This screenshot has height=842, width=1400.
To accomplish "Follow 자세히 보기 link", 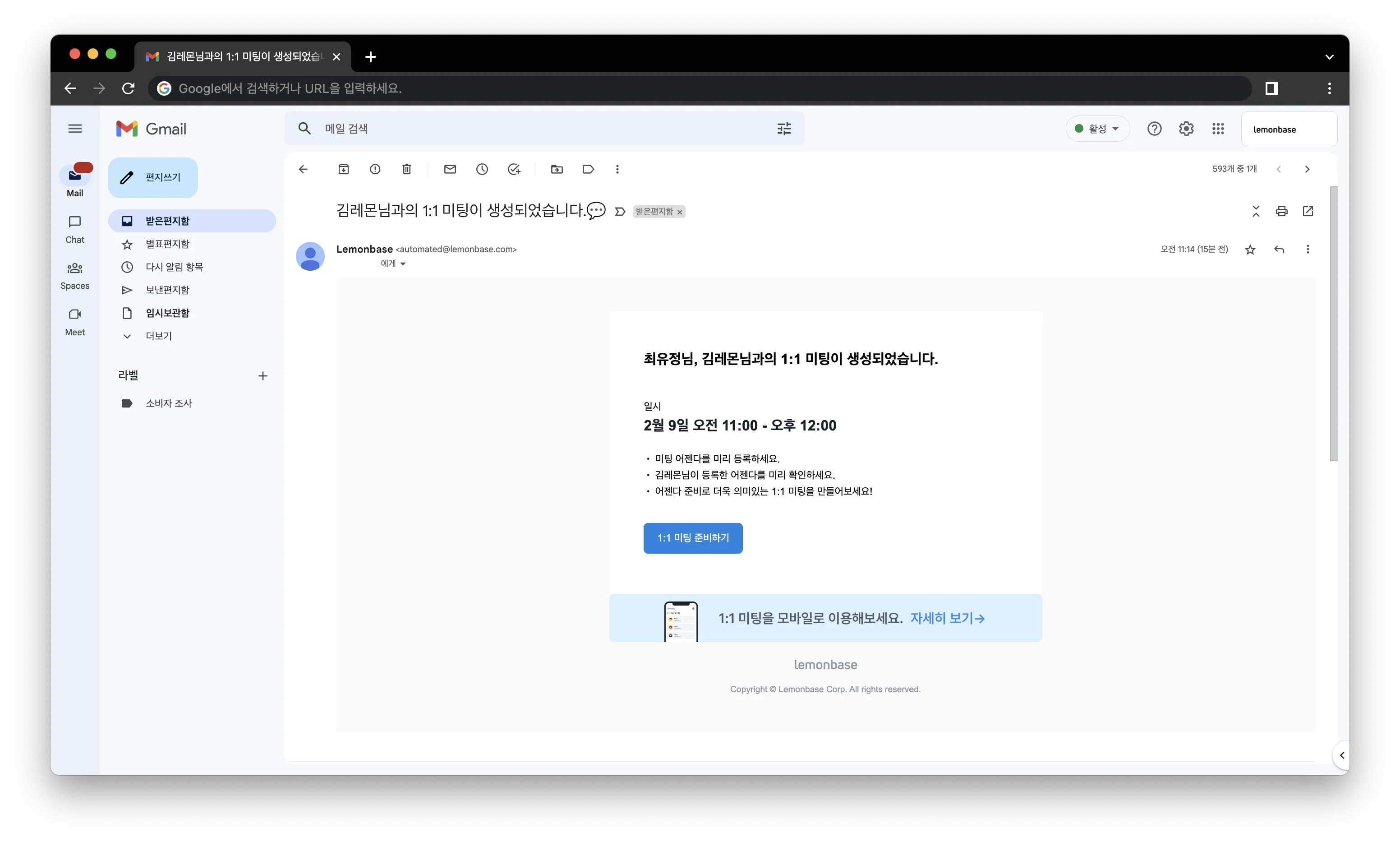I will (948, 618).
